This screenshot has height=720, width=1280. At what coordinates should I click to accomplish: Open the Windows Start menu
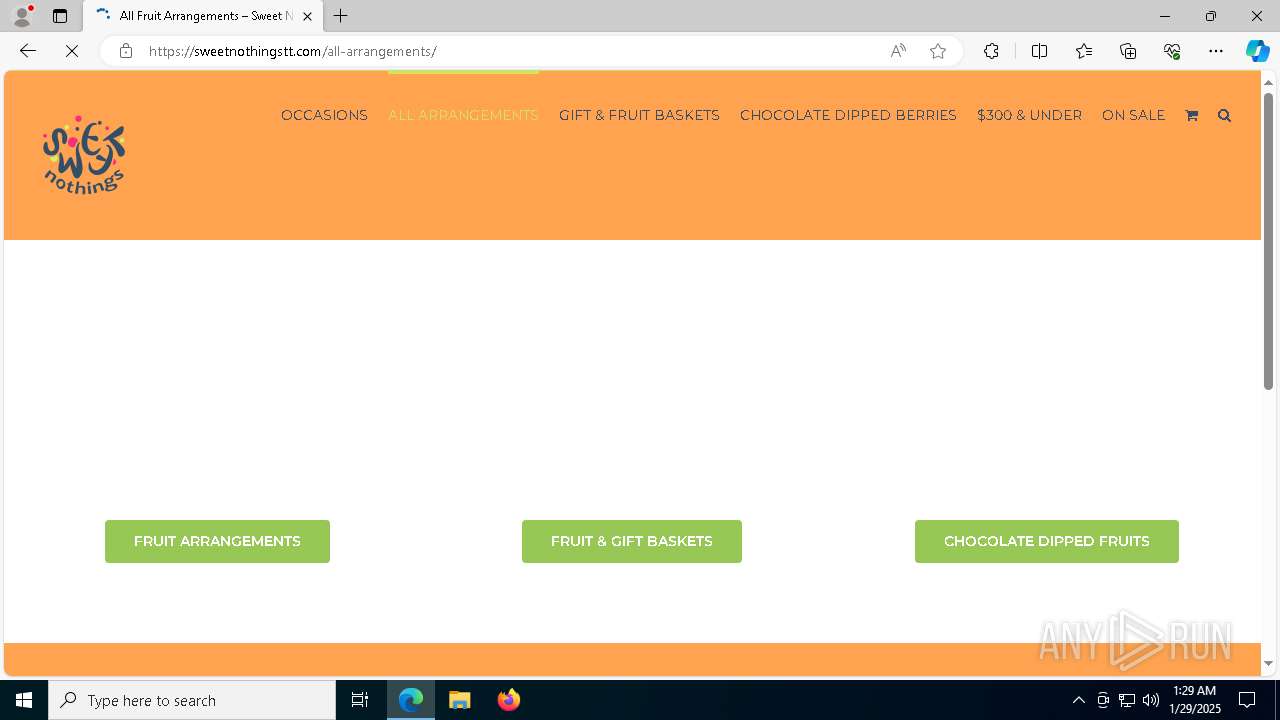point(24,700)
